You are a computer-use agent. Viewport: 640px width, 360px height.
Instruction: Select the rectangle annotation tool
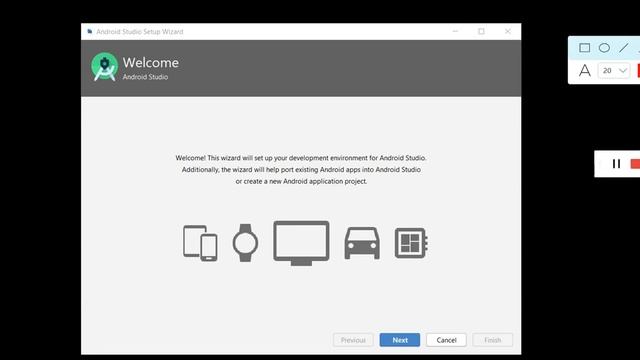584,48
